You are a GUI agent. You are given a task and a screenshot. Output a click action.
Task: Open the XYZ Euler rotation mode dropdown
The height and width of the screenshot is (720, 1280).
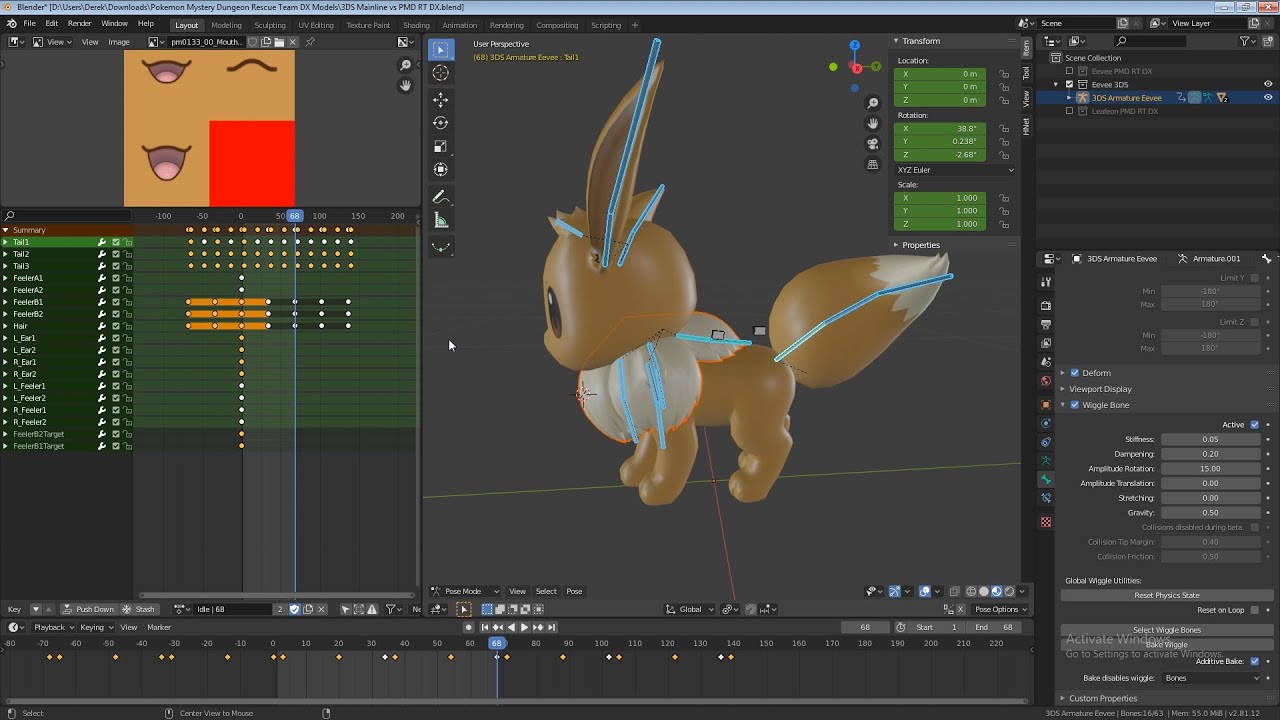[955, 170]
